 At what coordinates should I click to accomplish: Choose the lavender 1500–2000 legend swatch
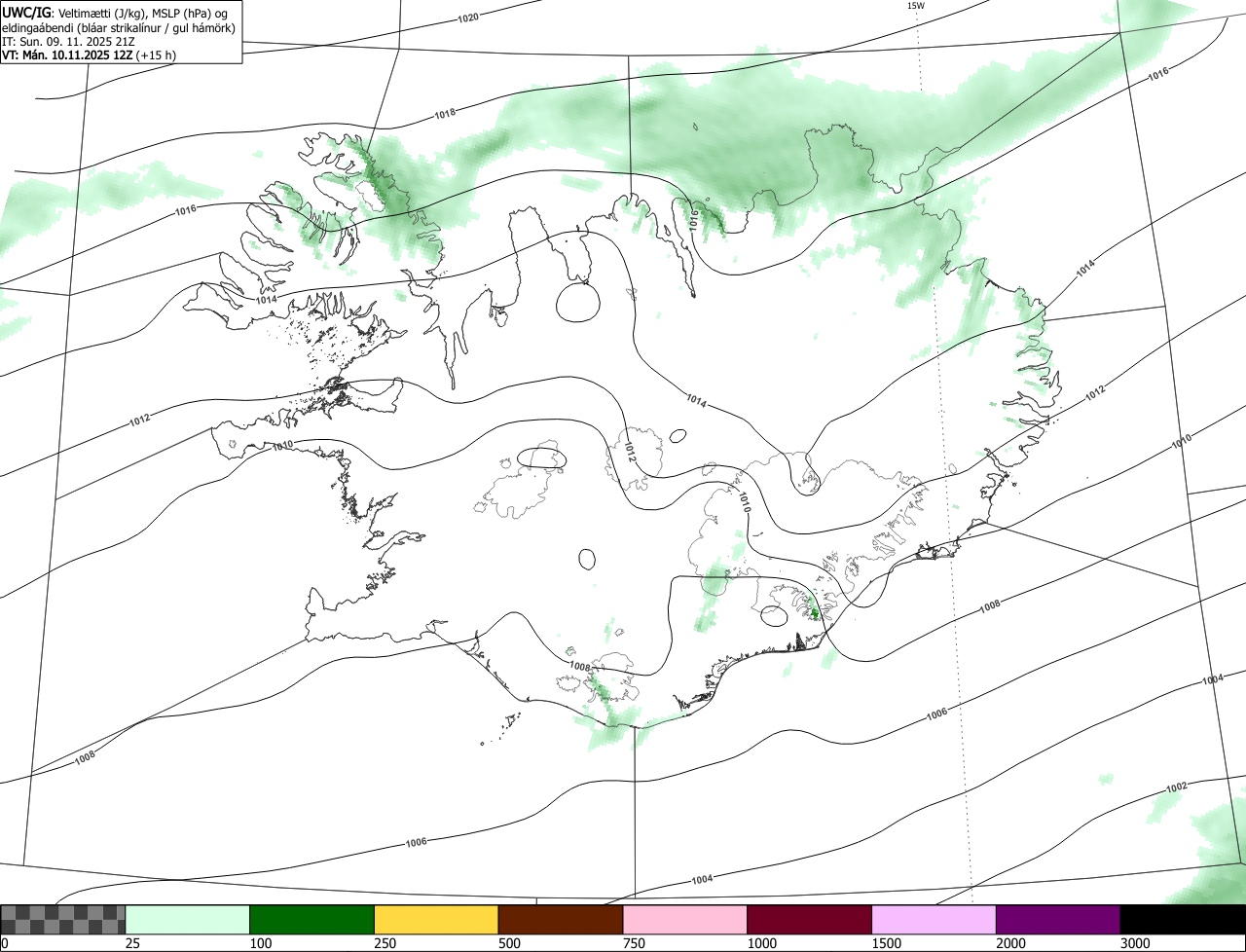click(934, 920)
